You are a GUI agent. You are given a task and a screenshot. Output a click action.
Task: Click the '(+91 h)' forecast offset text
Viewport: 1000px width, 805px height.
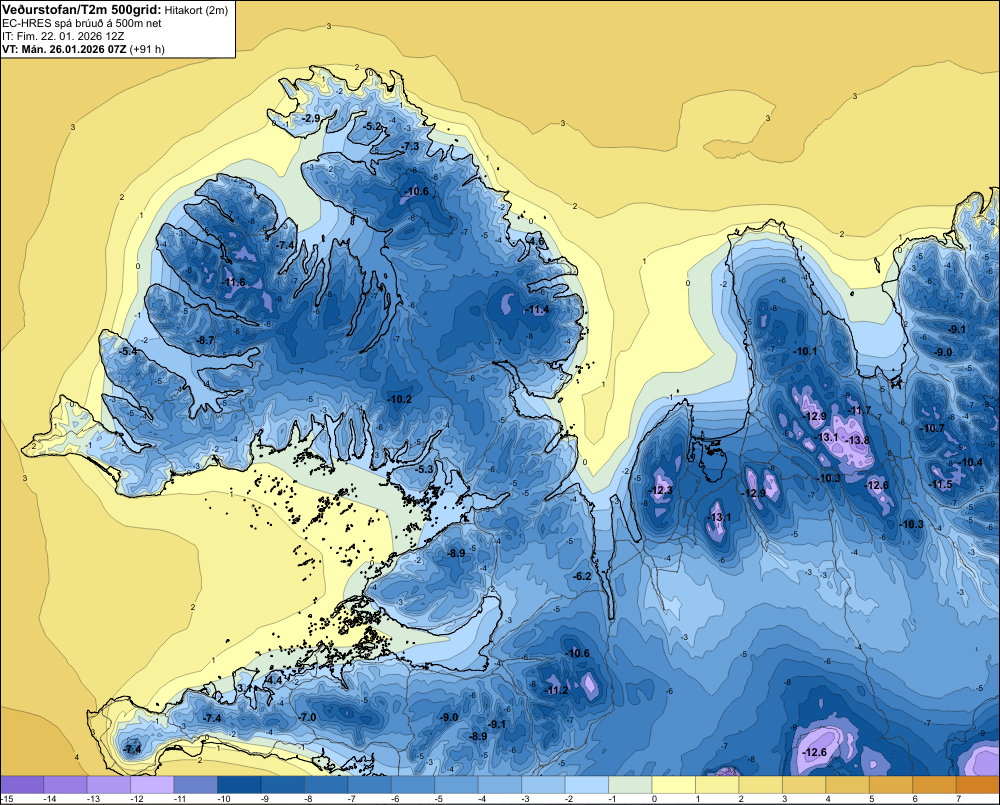[x=147, y=49]
